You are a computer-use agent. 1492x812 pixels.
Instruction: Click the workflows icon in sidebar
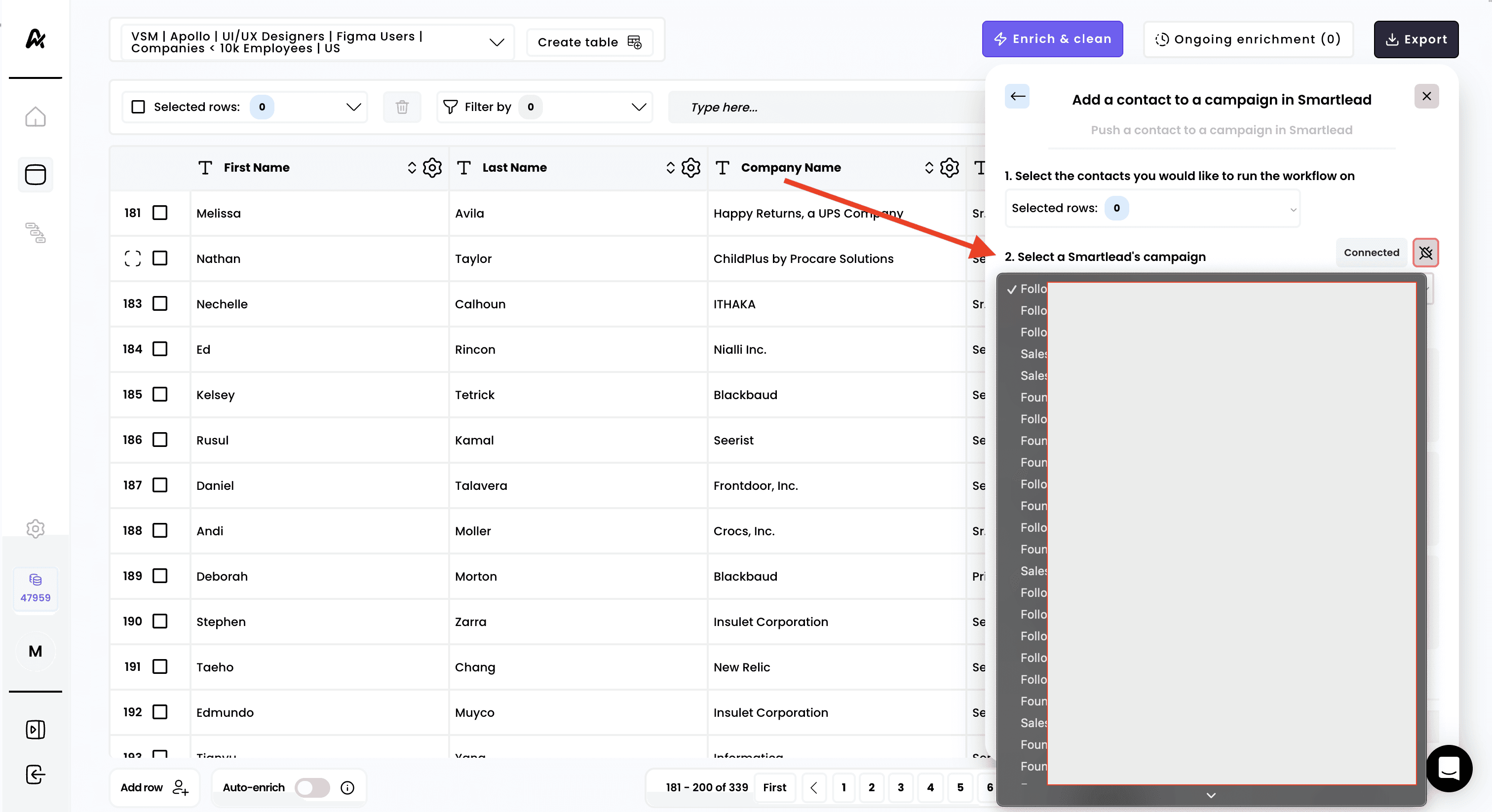point(36,232)
